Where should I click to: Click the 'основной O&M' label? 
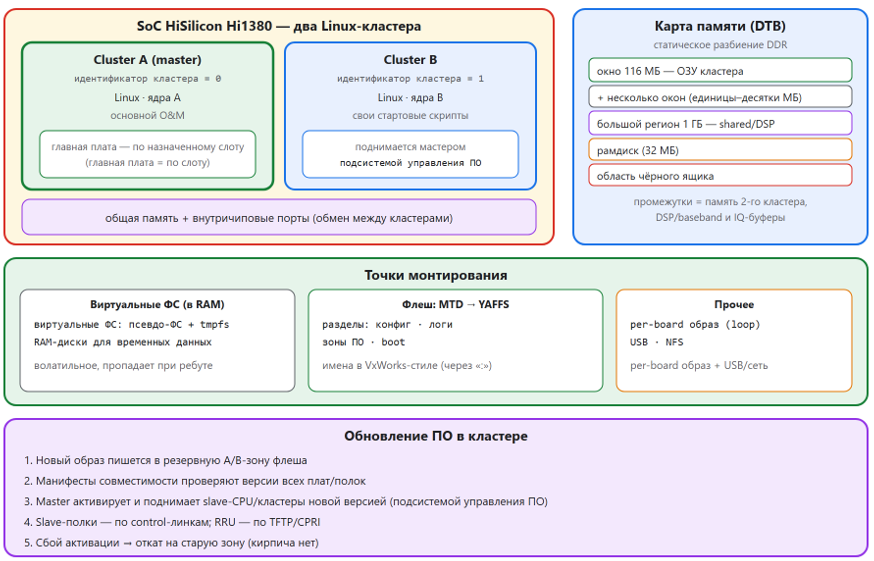[x=148, y=115]
